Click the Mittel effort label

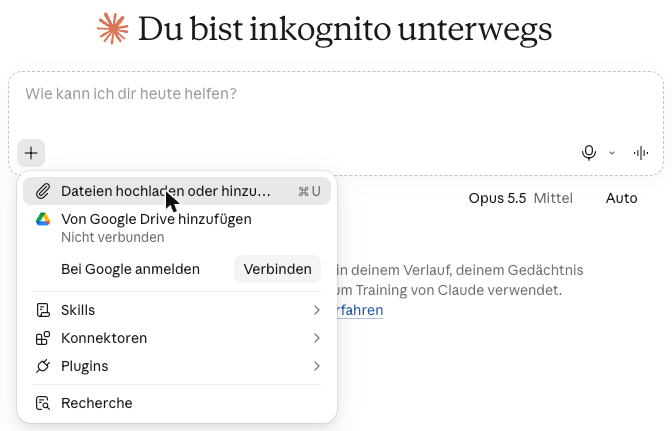553,198
